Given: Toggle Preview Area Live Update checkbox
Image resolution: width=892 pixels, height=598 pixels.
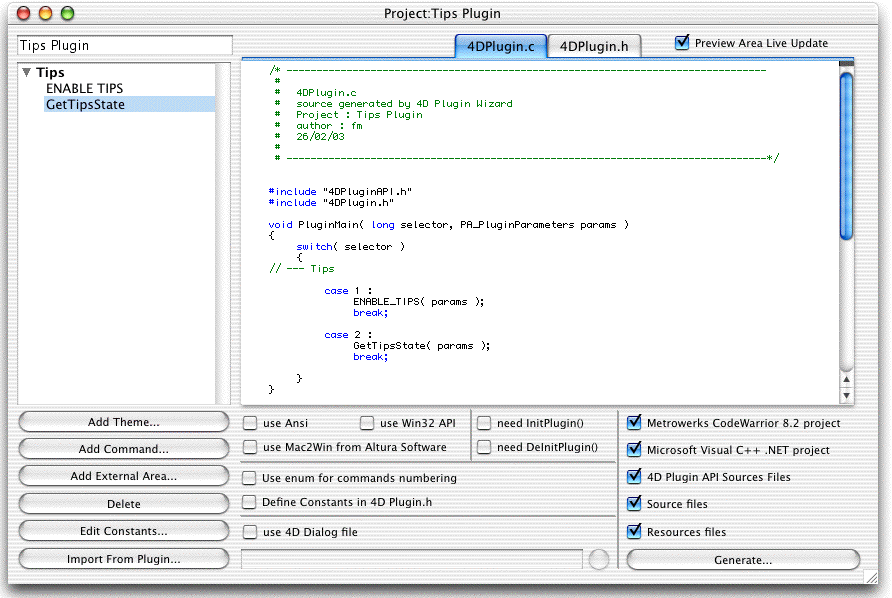Looking at the screenshot, I should tap(683, 43).
